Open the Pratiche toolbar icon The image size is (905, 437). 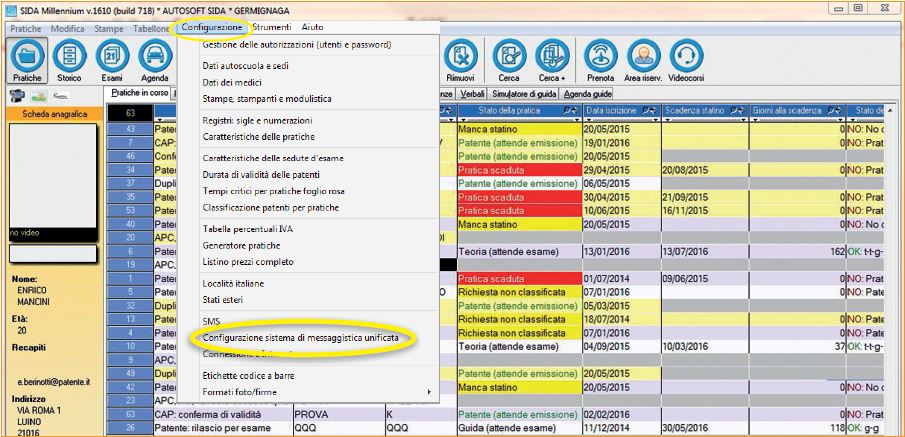[x=27, y=59]
